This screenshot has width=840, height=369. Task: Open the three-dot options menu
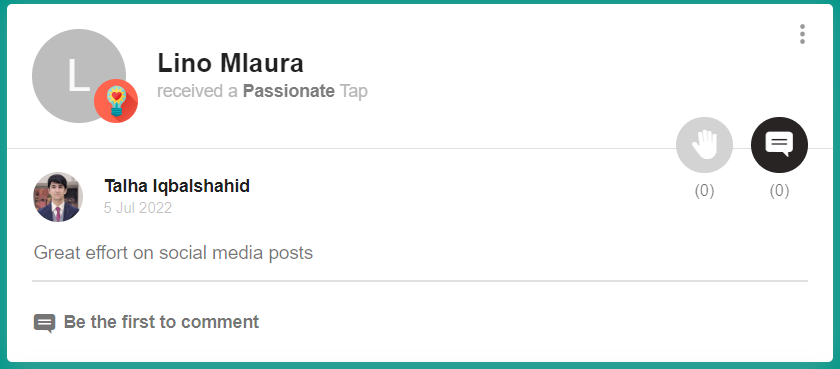point(802,34)
